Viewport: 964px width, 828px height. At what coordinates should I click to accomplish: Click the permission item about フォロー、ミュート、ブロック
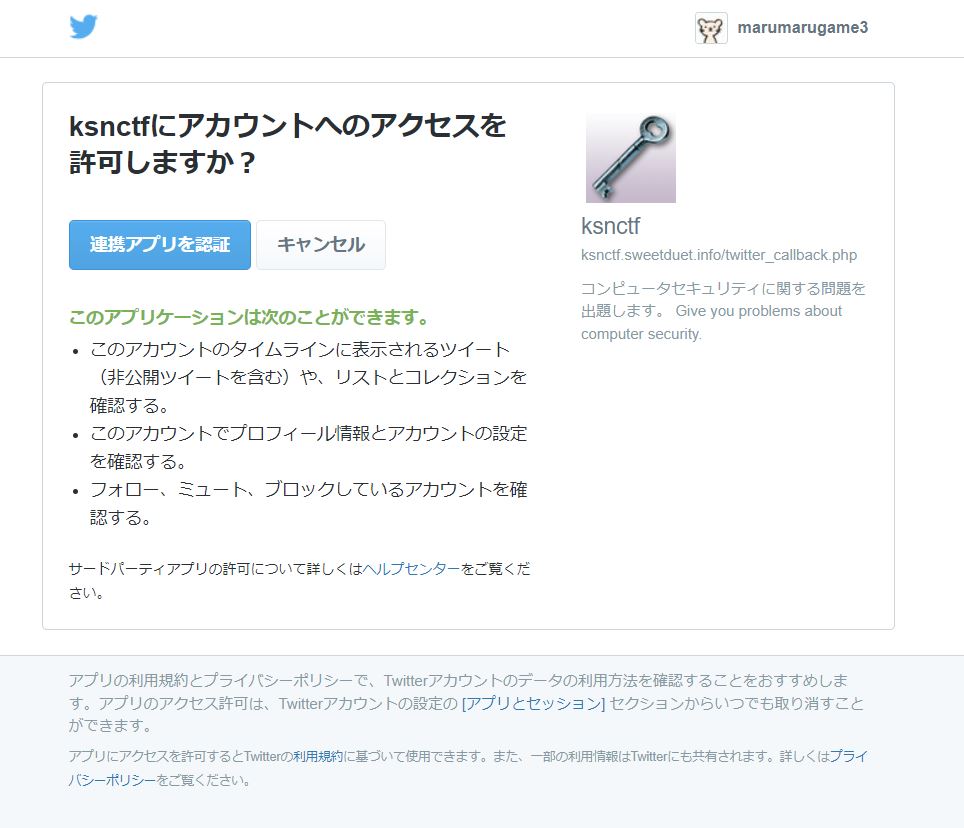point(309,503)
